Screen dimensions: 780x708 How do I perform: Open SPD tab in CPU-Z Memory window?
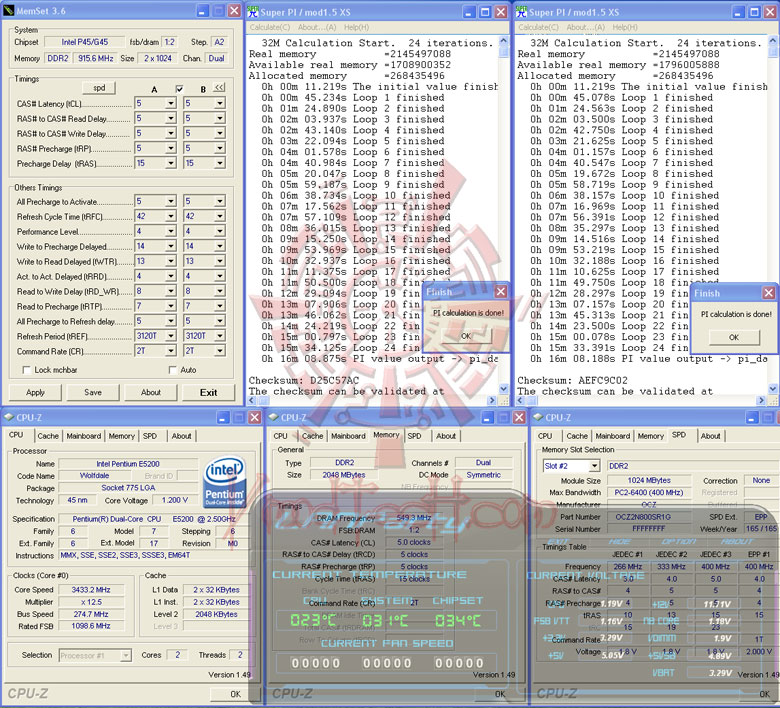pos(414,436)
